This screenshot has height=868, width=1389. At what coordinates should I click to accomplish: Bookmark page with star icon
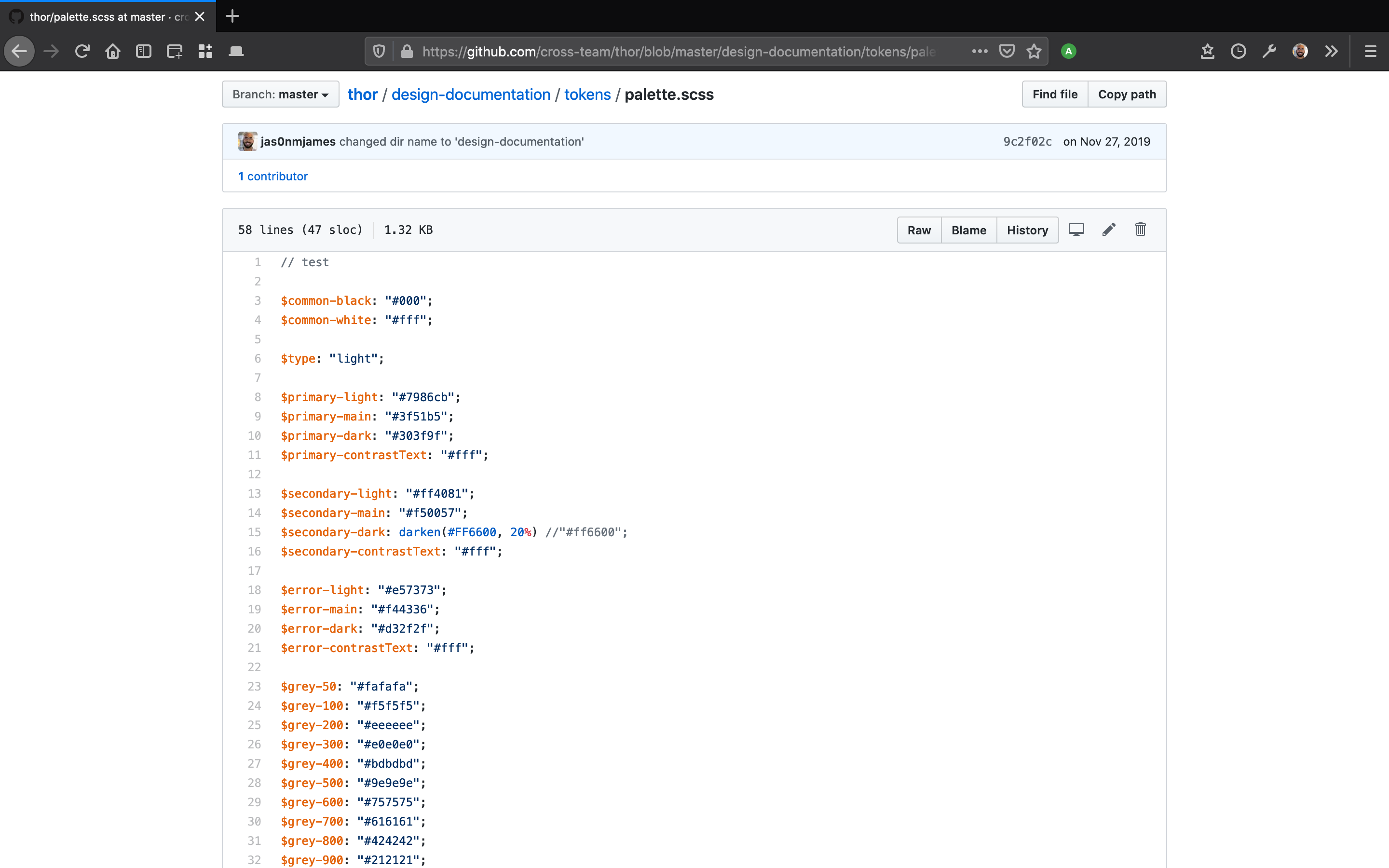(x=1034, y=52)
